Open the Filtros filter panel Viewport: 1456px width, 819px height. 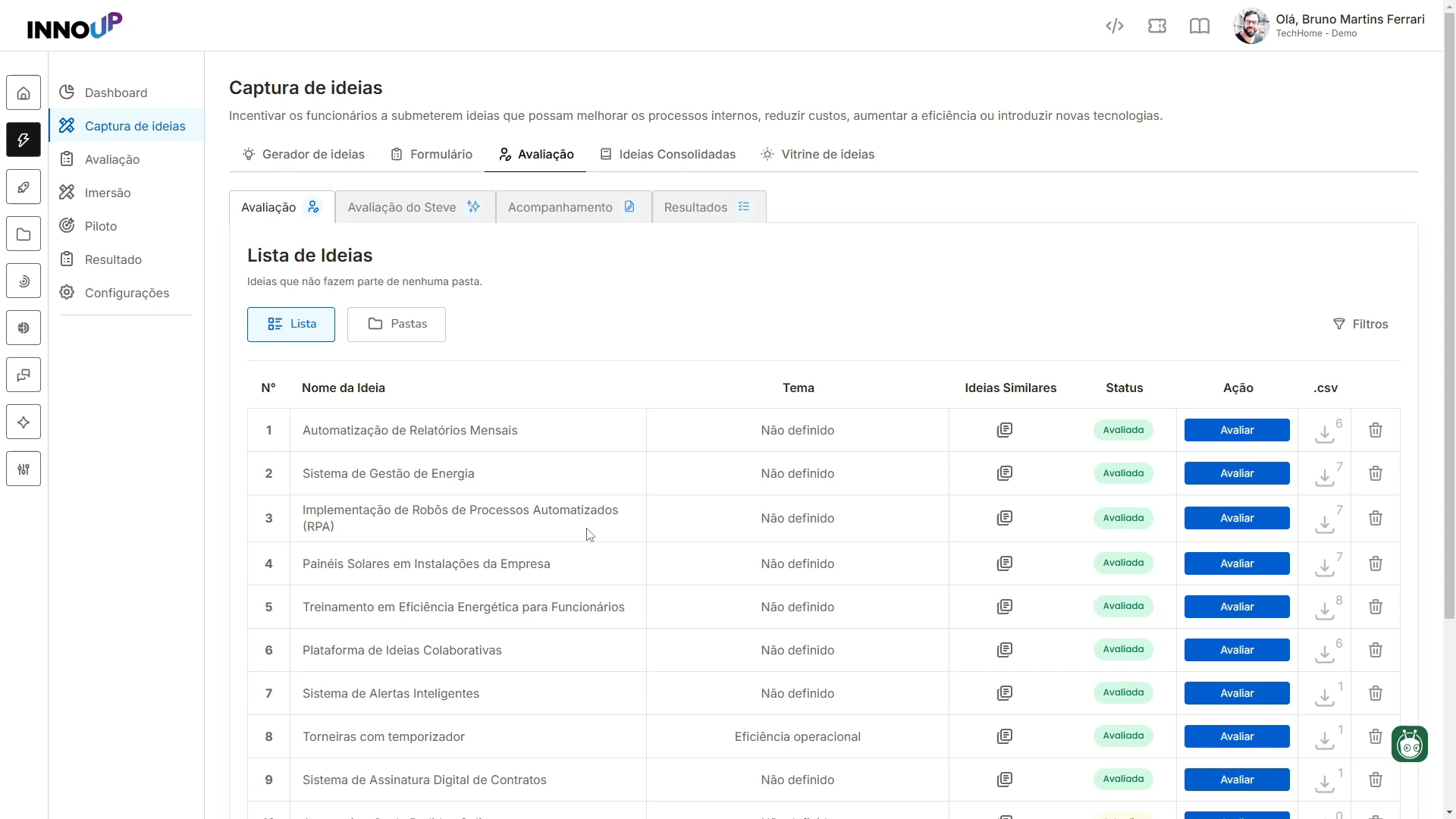(1360, 325)
